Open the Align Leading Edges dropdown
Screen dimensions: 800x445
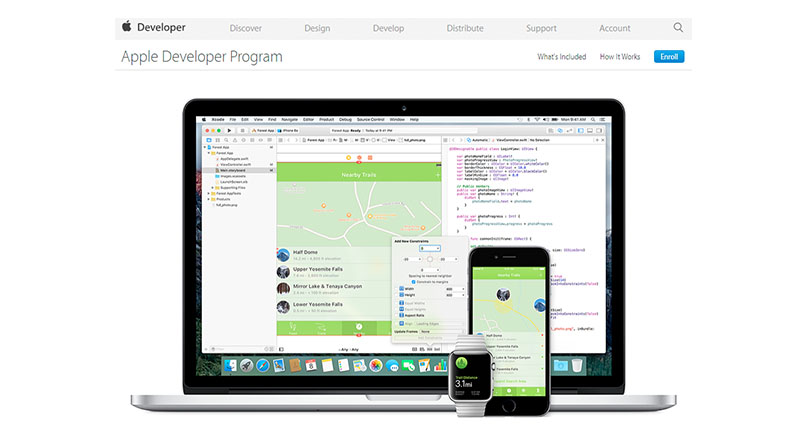(439, 324)
